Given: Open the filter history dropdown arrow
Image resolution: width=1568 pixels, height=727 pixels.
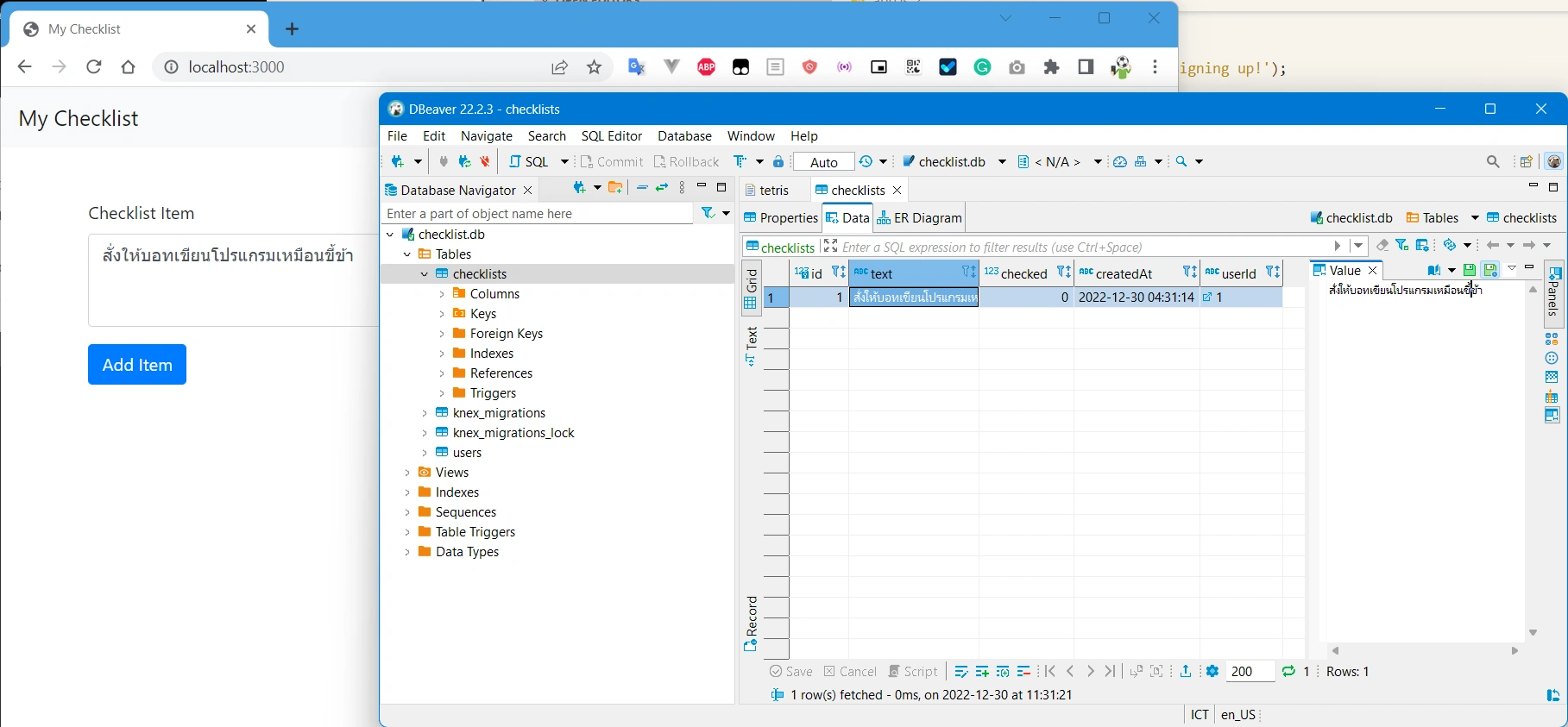Looking at the screenshot, I should coord(1359,246).
